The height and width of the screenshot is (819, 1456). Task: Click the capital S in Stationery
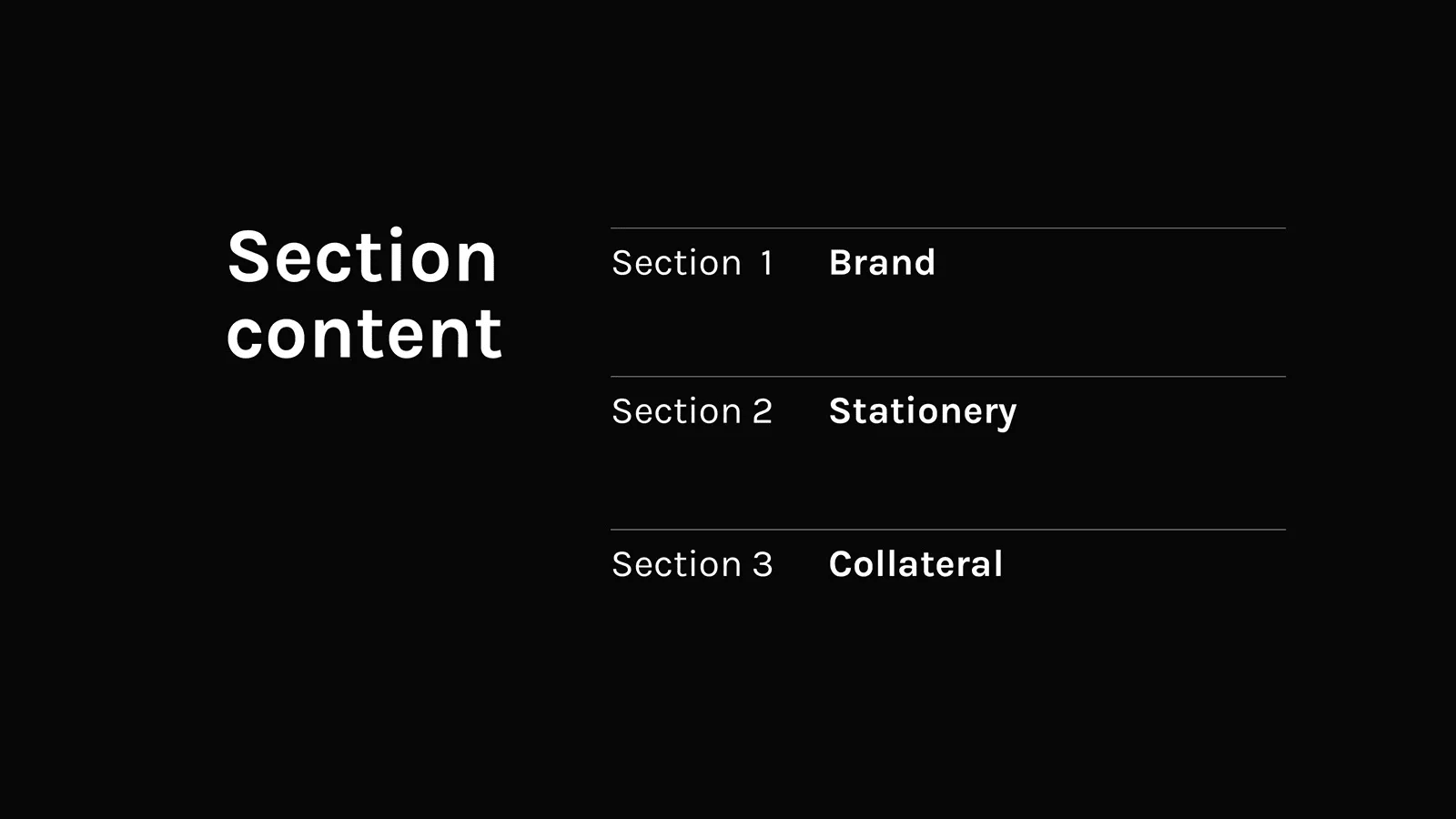tap(840, 411)
